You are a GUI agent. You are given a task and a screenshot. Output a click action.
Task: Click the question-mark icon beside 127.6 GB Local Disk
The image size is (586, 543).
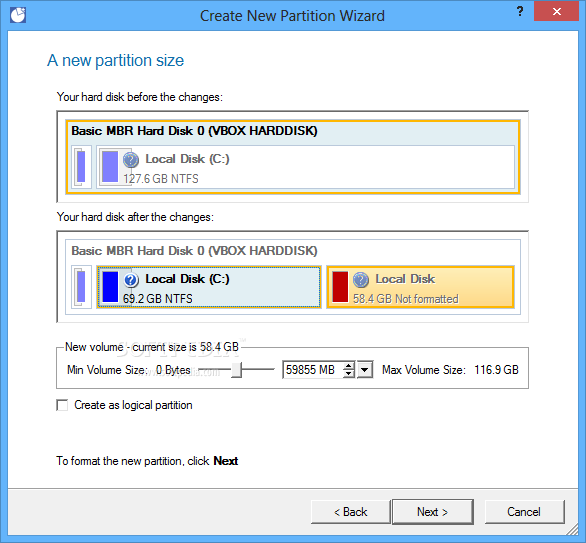pyautogui.click(x=131, y=160)
